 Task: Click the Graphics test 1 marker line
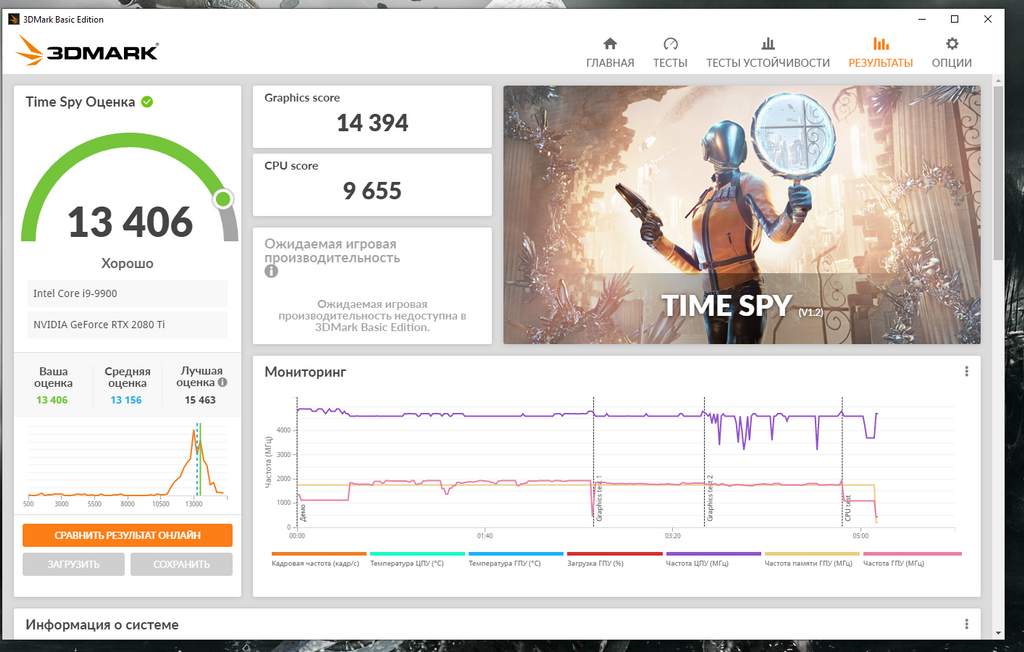pos(593,461)
